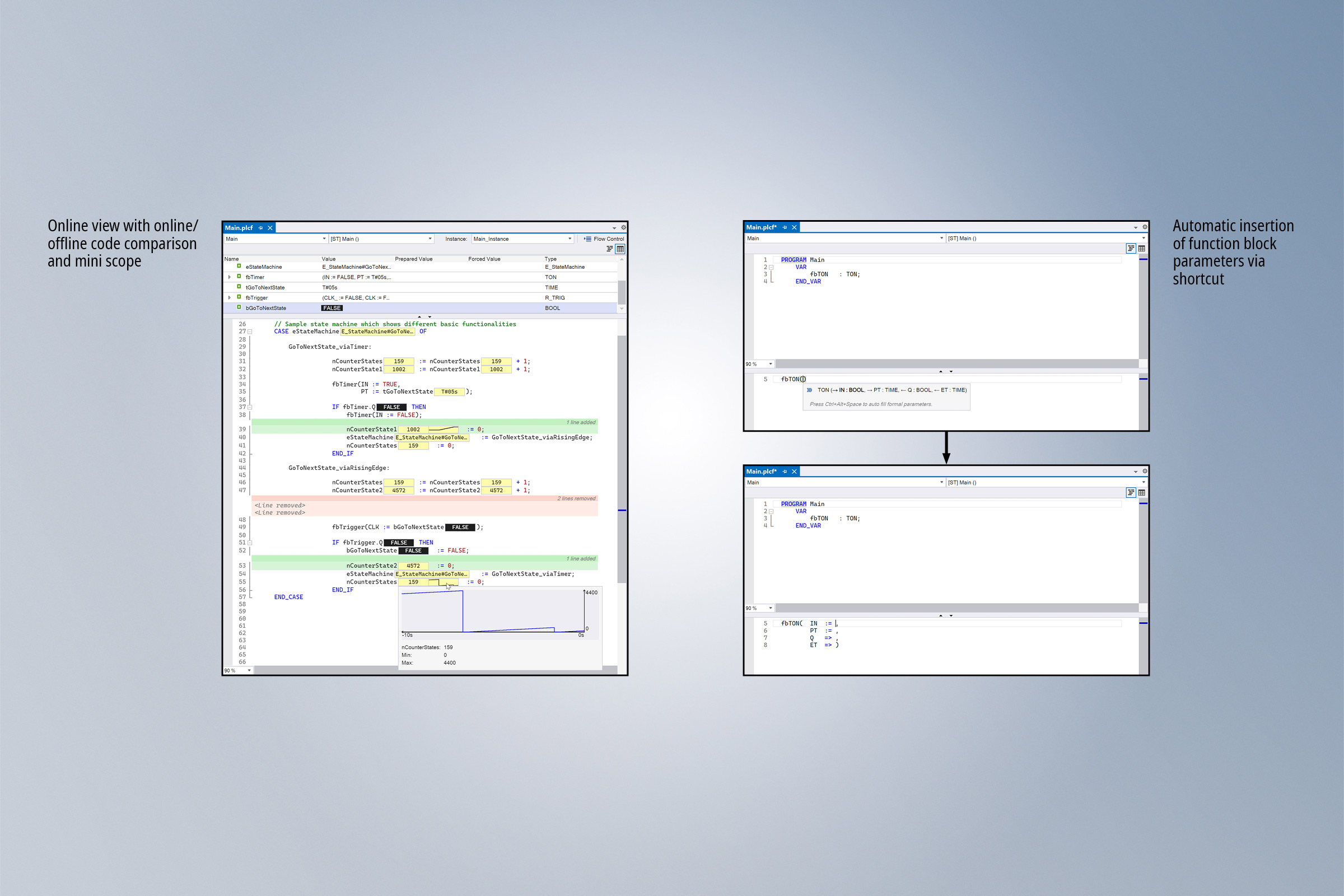This screenshot has width=1344, height=896.
Task: Expand the fbTrigger variable row
Action: click(x=230, y=298)
